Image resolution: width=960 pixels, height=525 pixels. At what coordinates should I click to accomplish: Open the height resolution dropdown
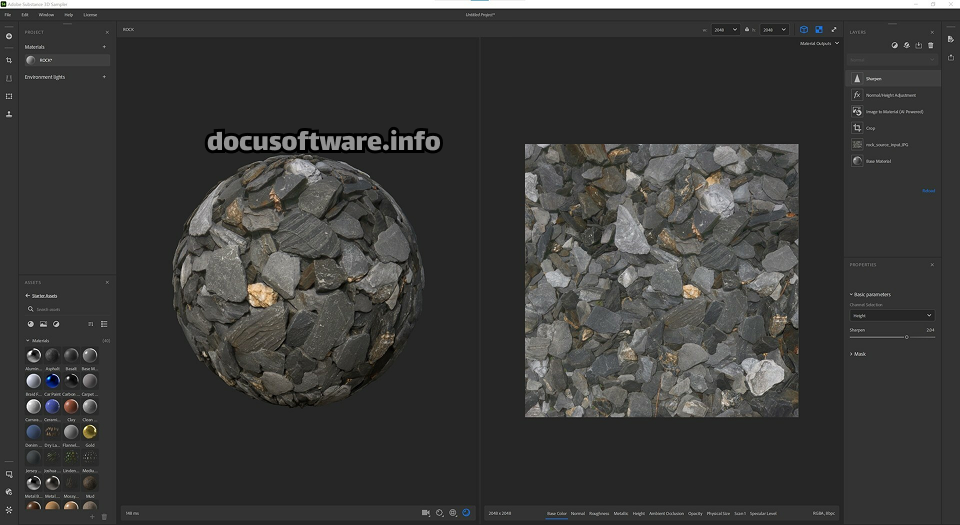coord(774,29)
